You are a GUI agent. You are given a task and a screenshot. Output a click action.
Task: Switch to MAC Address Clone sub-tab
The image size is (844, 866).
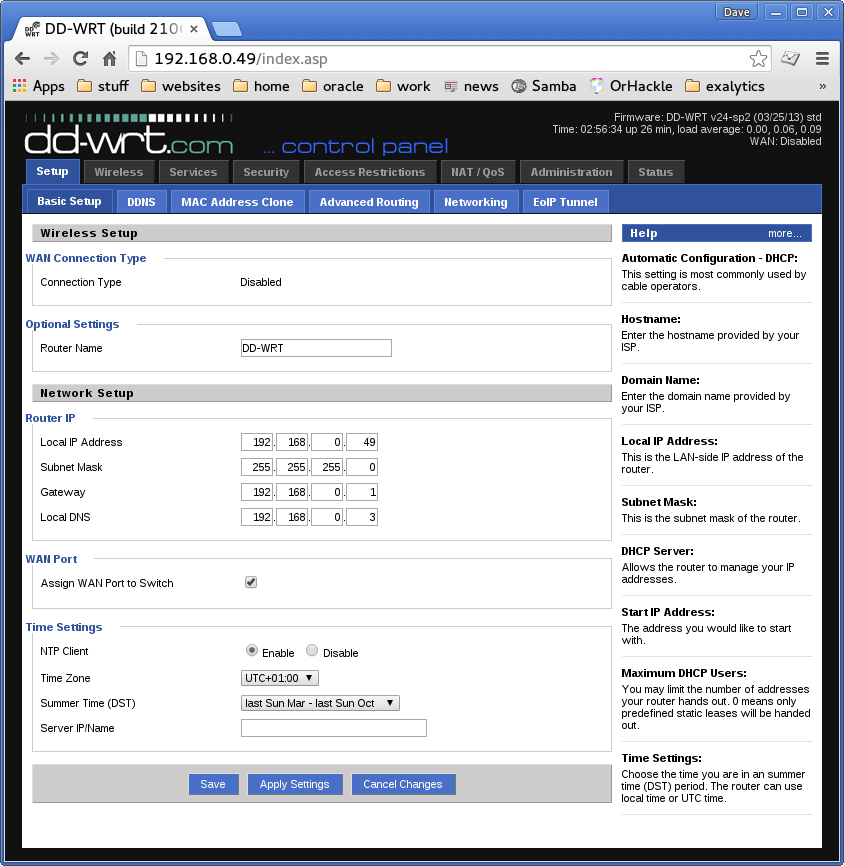238,202
